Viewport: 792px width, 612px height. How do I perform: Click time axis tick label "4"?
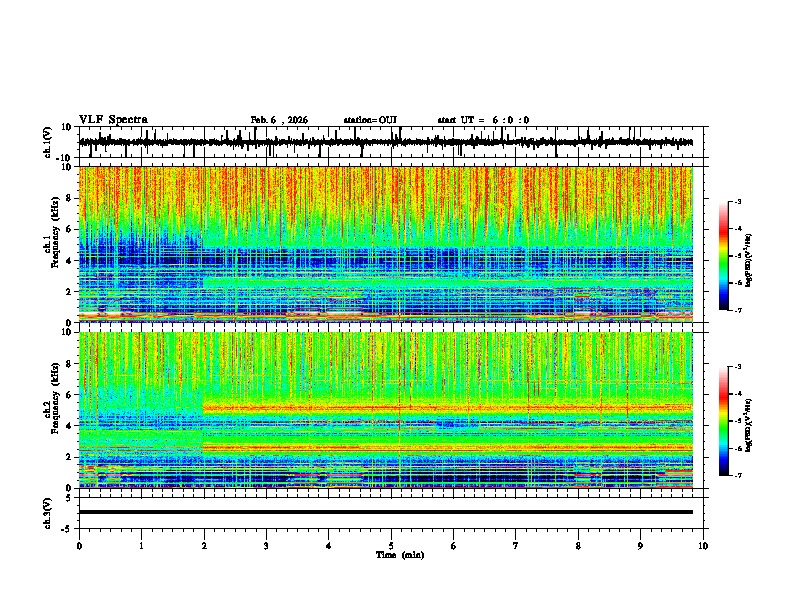click(329, 546)
